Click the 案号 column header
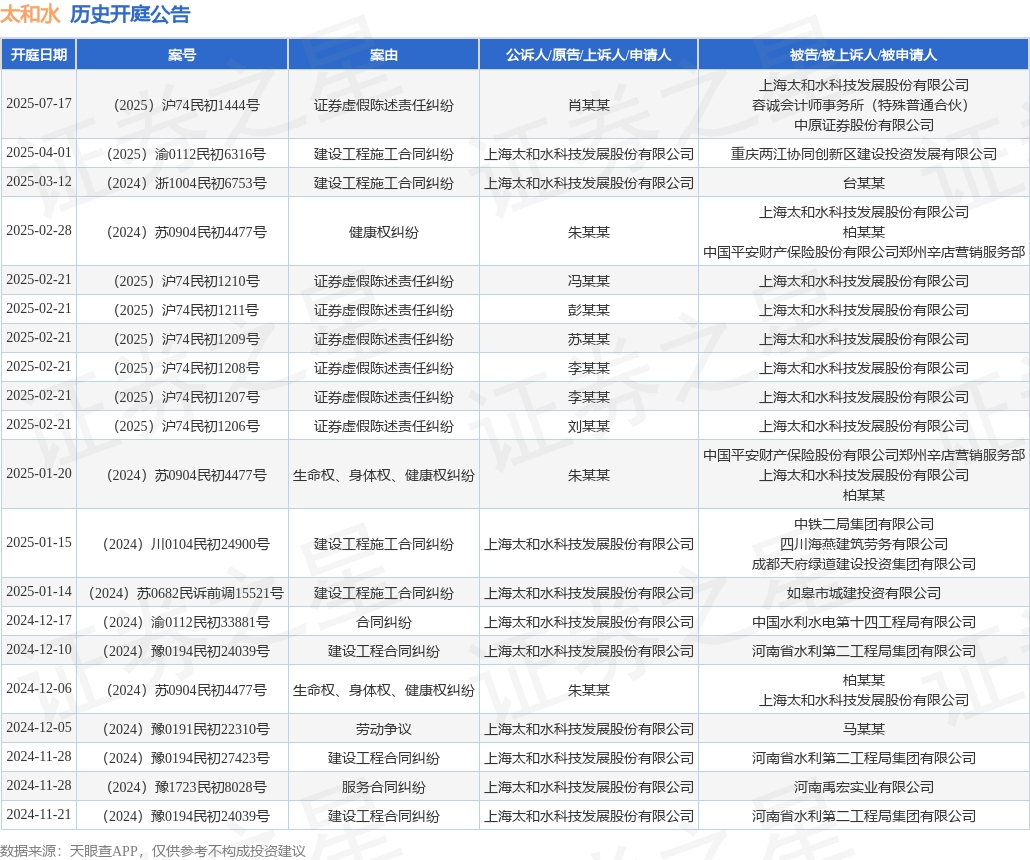Image resolution: width=1030 pixels, height=860 pixels. pyautogui.click(x=182, y=55)
